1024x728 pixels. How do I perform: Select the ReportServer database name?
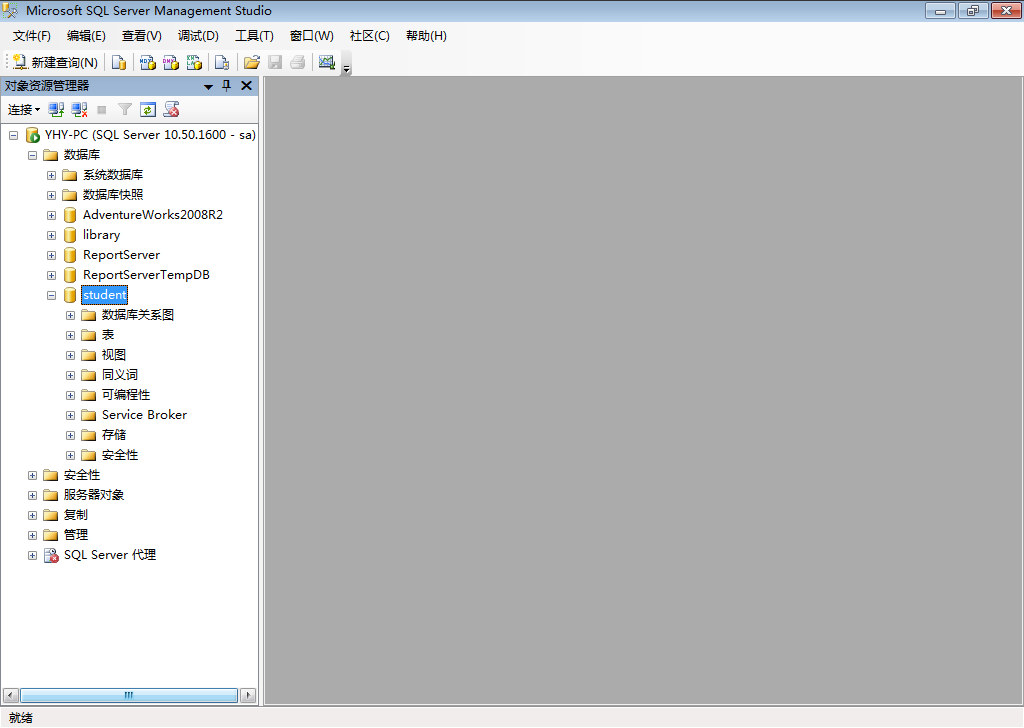[x=121, y=255]
